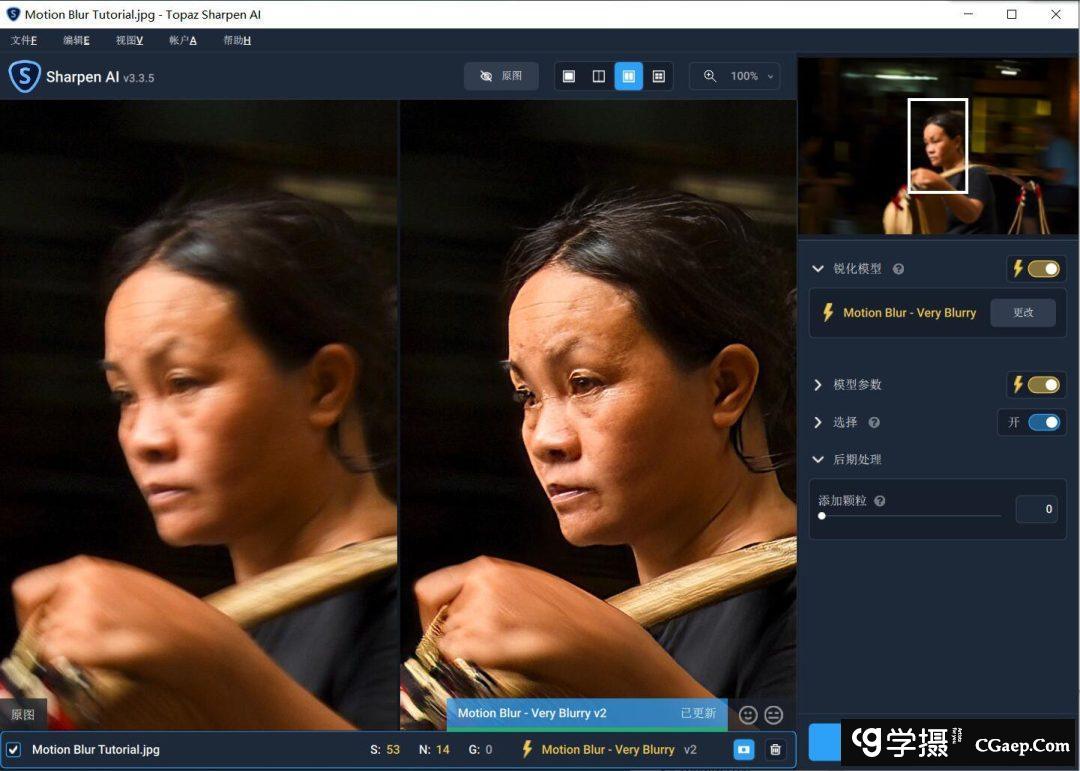Click the neutral face feedback icon
Image resolution: width=1080 pixels, height=771 pixels.
[x=774, y=714]
